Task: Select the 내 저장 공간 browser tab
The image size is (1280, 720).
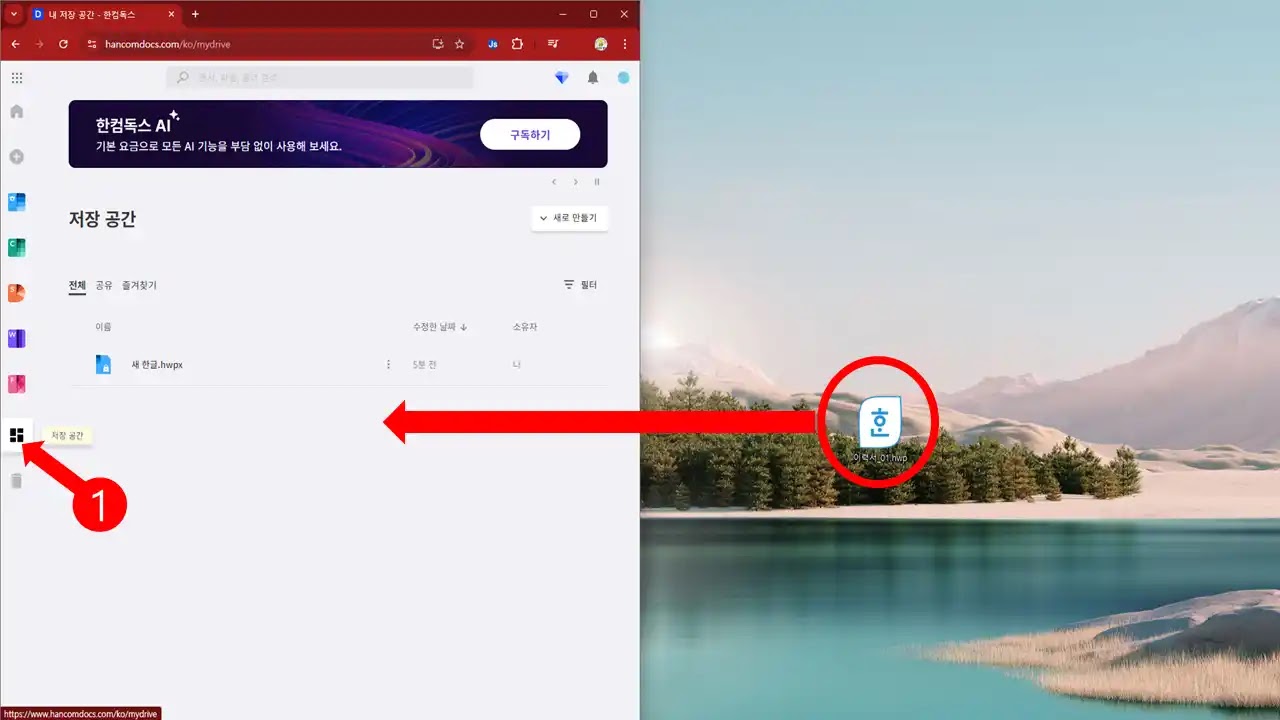Action: tap(104, 14)
